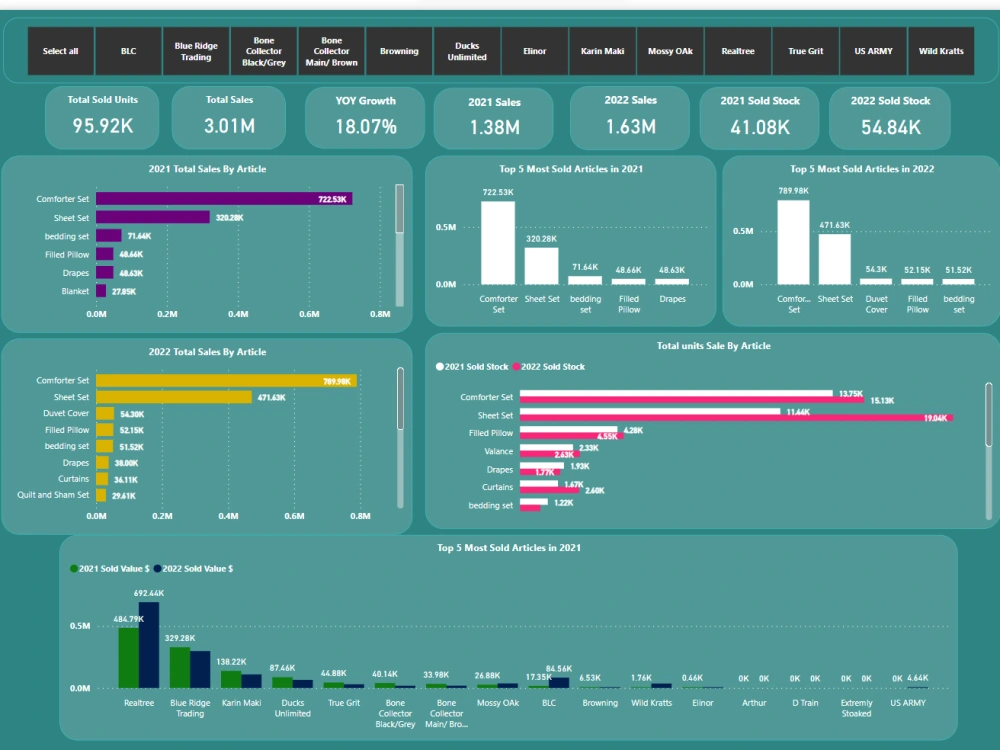The height and width of the screenshot is (750, 1000).
Task: Click the Select all filter button
Action: pos(60,51)
